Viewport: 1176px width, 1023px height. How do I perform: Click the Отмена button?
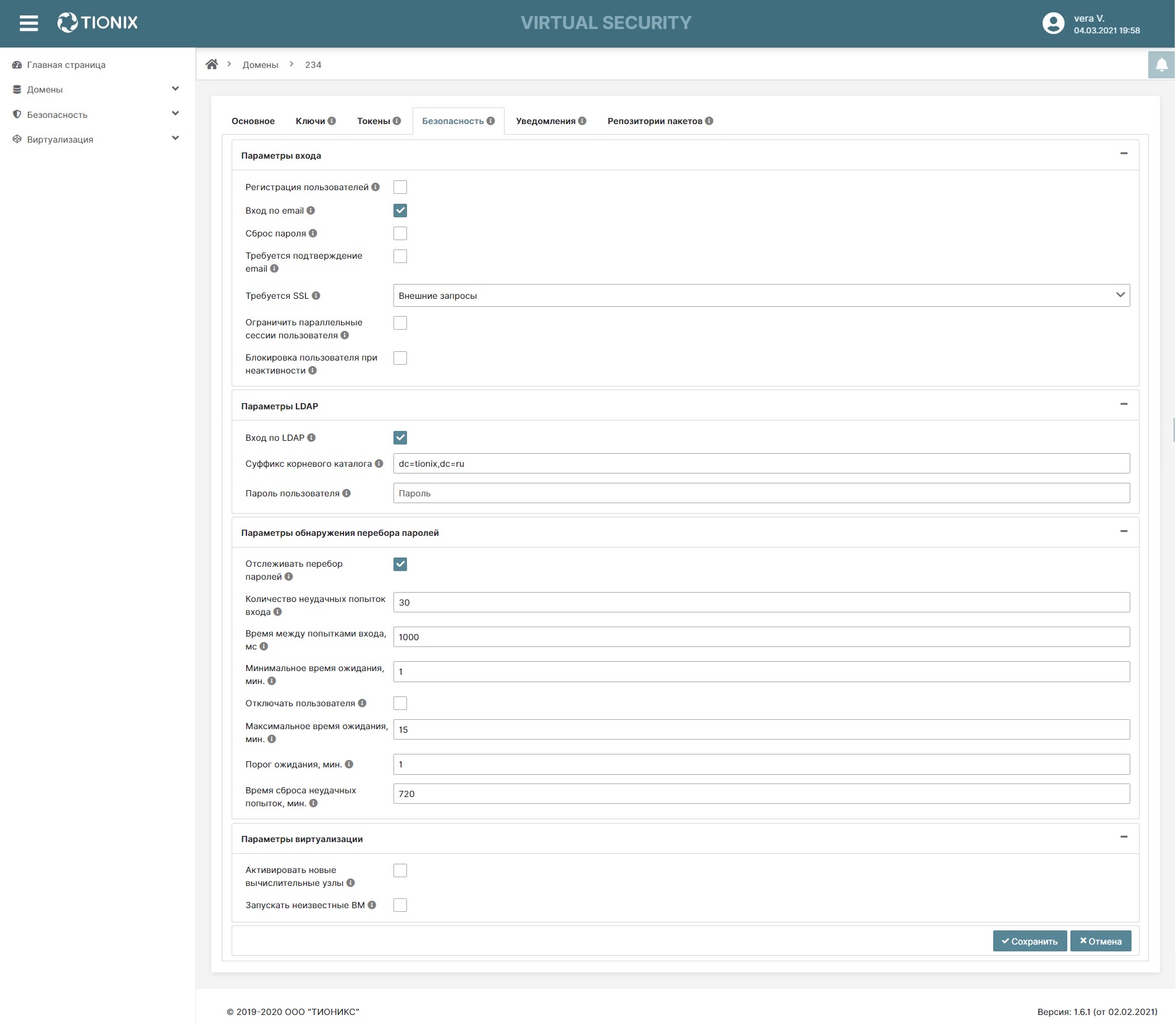pos(1101,941)
